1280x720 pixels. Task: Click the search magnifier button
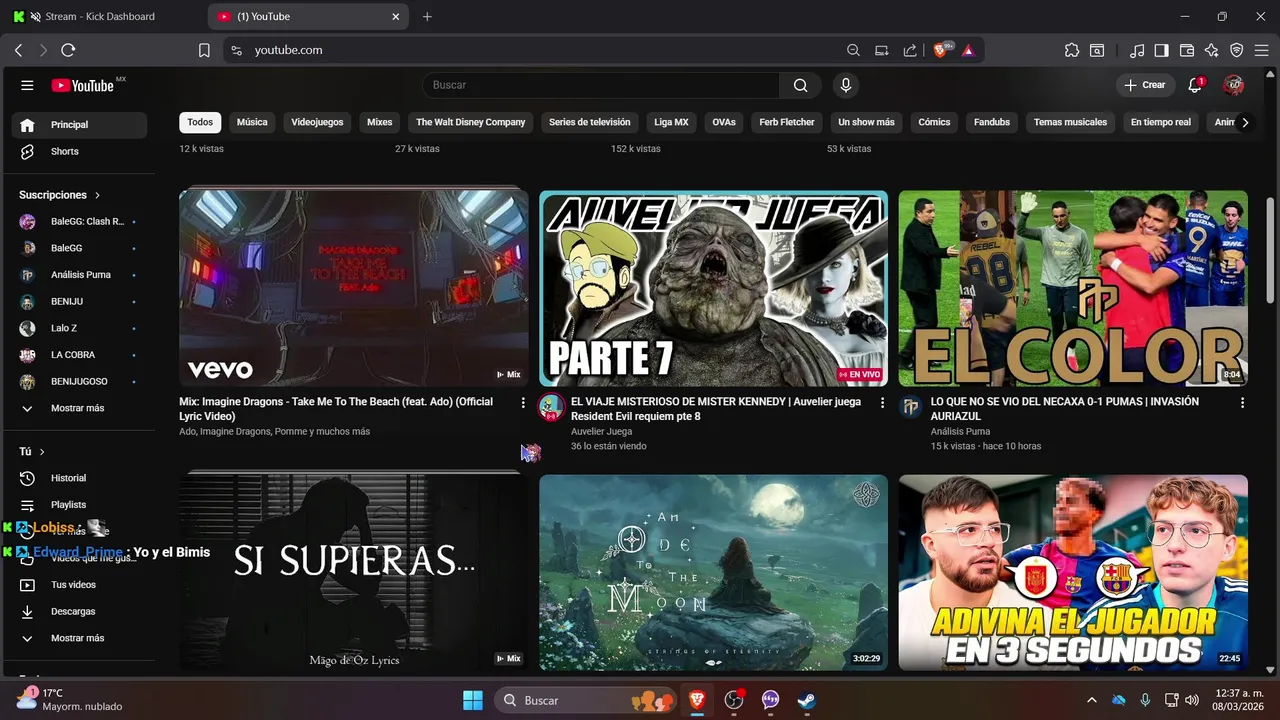pos(800,85)
